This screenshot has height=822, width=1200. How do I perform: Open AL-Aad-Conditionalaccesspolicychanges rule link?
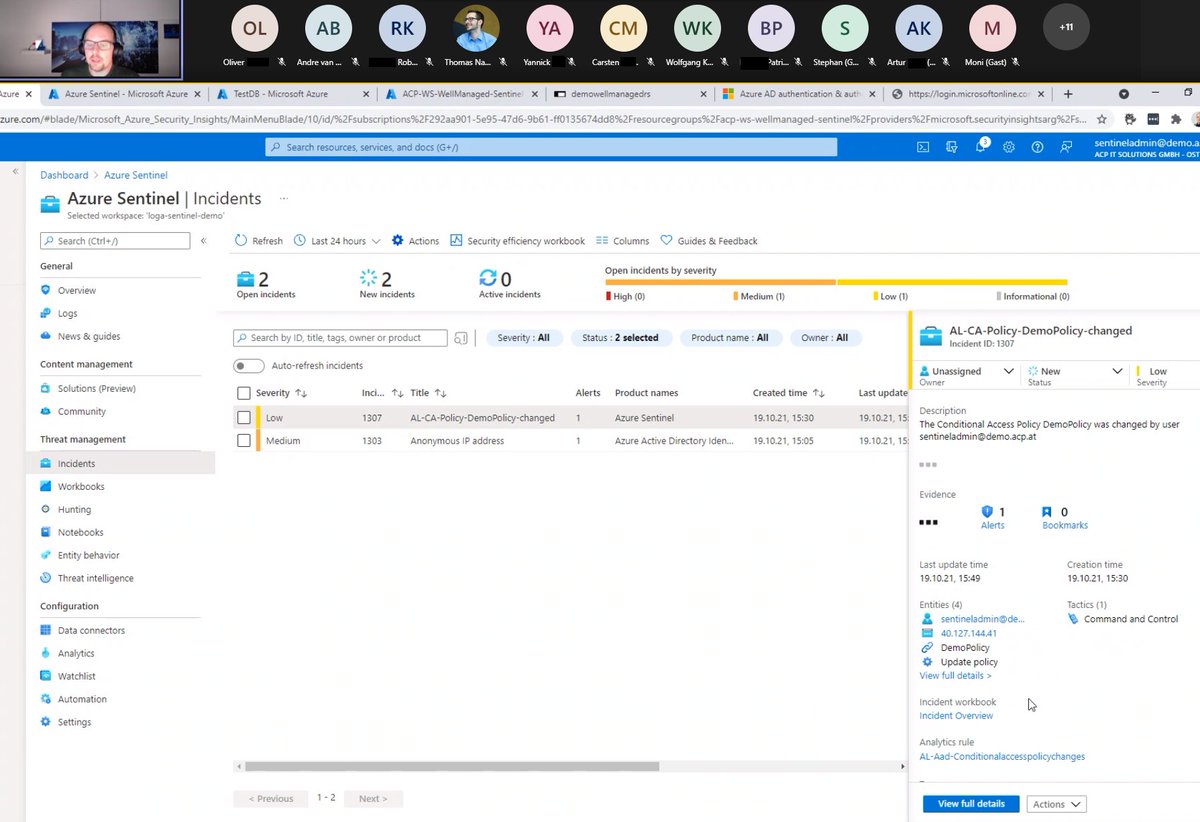click(1002, 757)
